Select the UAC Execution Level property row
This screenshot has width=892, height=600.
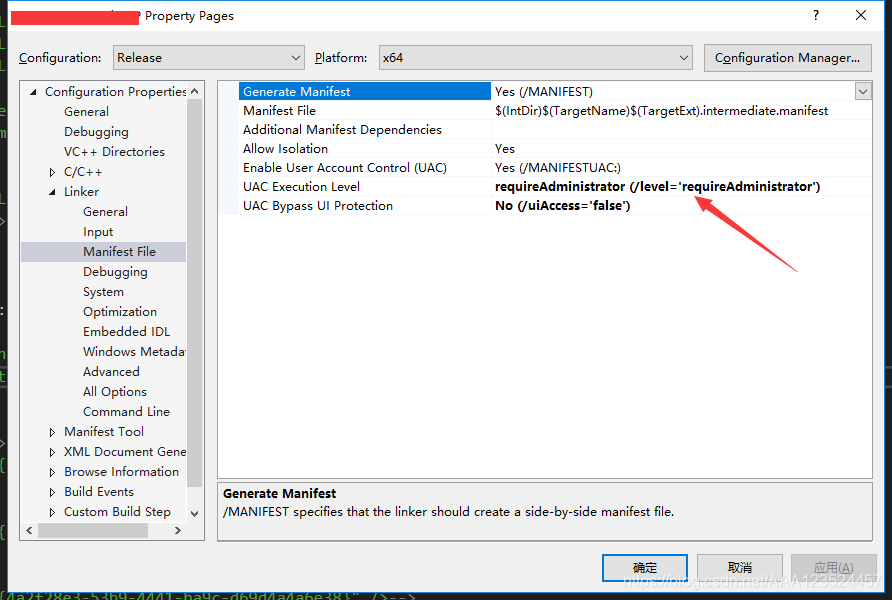coord(545,187)
